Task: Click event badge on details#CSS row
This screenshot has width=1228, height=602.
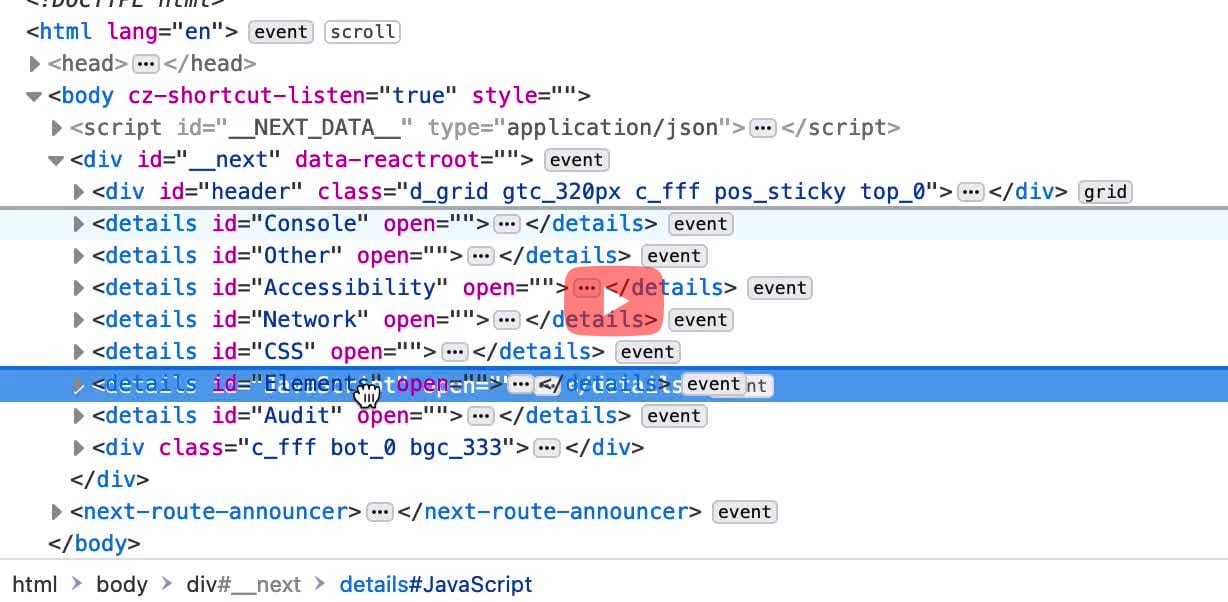Action: [x=648, y=352]
